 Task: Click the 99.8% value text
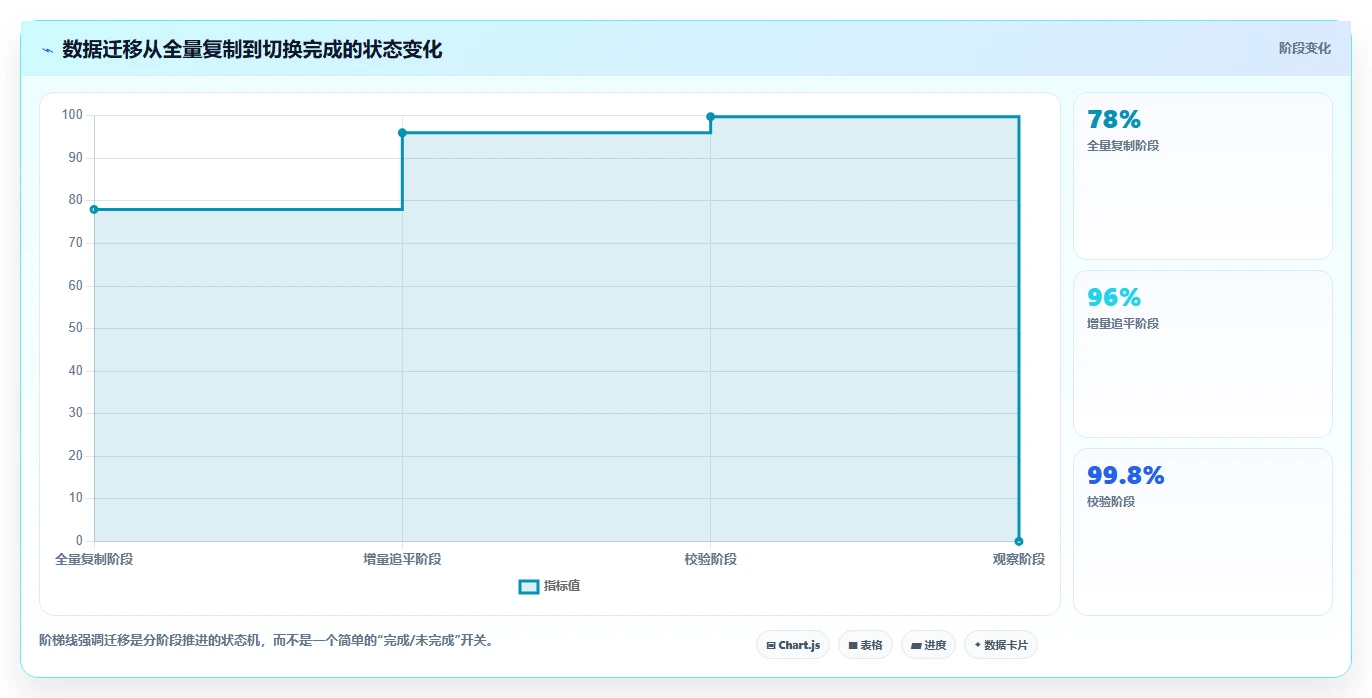(1126, 476)
